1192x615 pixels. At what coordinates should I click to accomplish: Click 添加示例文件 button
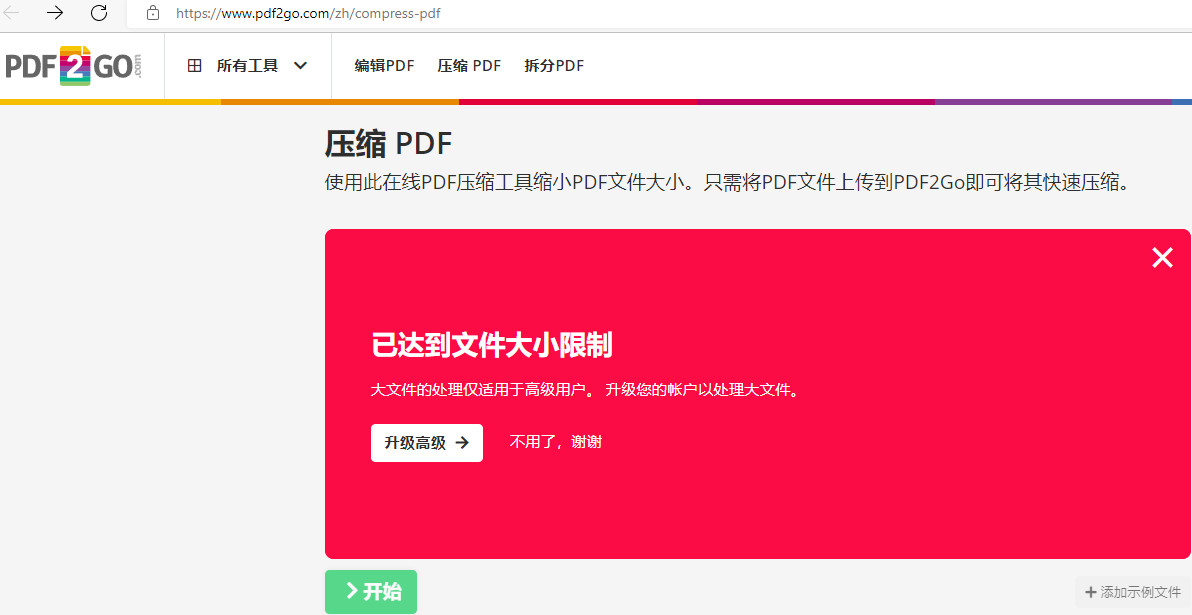pyautogui.click(x=1133, y=591)
